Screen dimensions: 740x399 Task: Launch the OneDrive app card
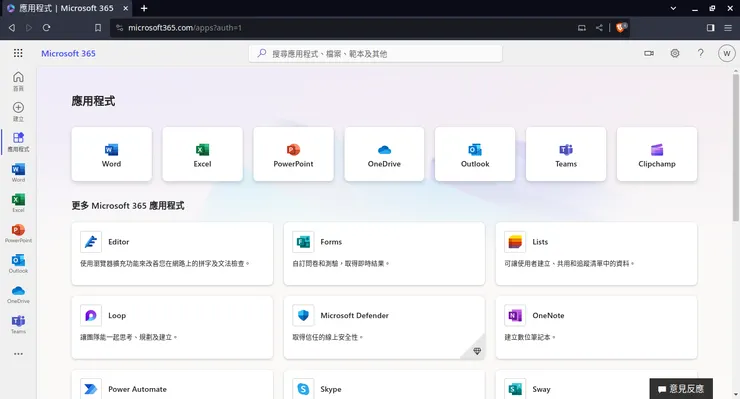pyautogui.click(x=384, y=154)
